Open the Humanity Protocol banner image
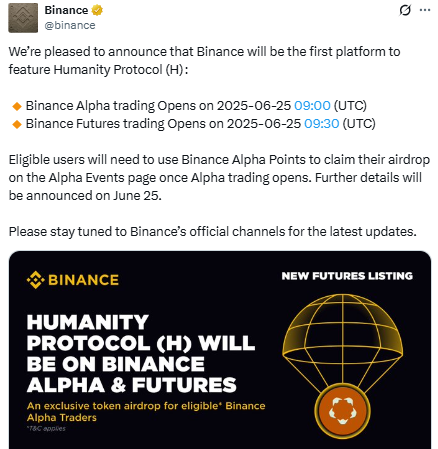438x449 pixels. [x=220, y=350]
